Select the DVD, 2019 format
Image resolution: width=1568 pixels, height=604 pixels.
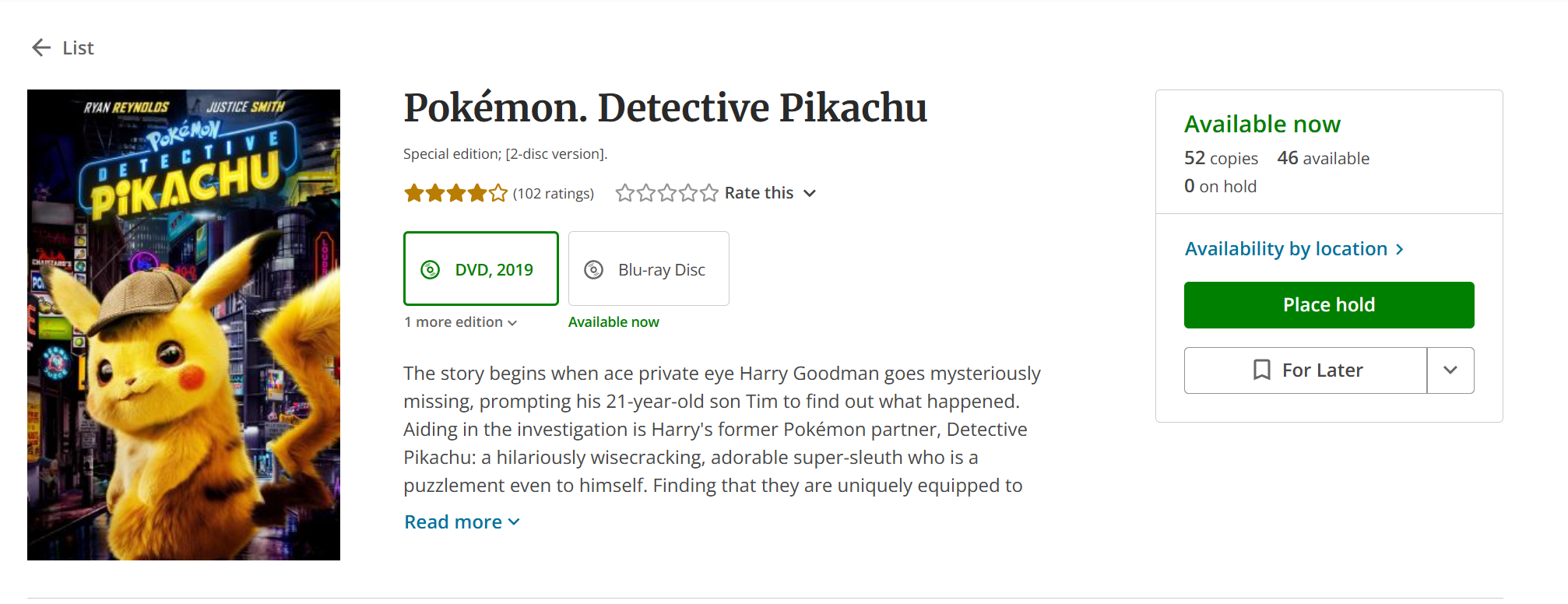[x=481, y=269]
